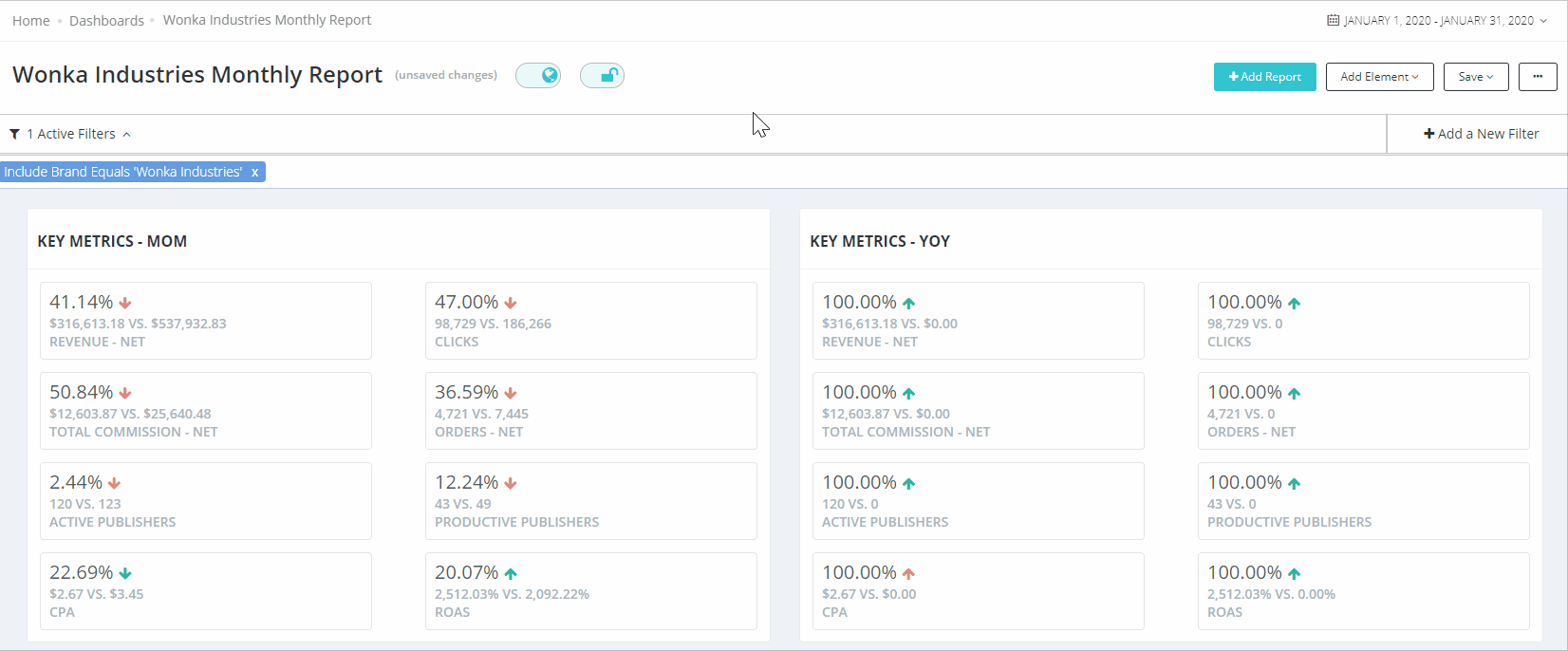The width and height of the screenshot is (1568, 651).
Task: Click the Add Report button
Action: (x=1265, y=77)
